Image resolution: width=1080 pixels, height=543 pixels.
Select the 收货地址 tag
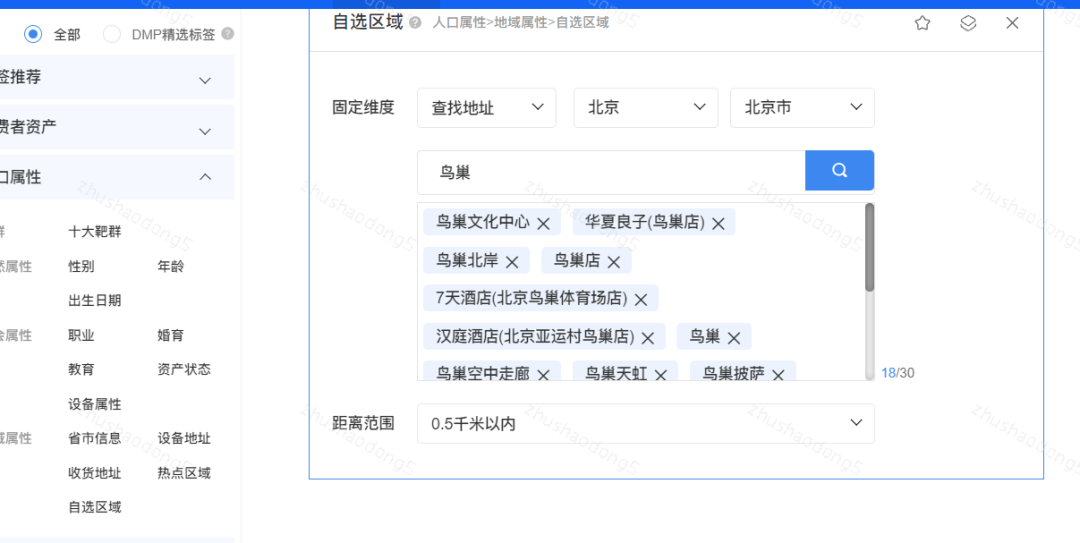94,473
